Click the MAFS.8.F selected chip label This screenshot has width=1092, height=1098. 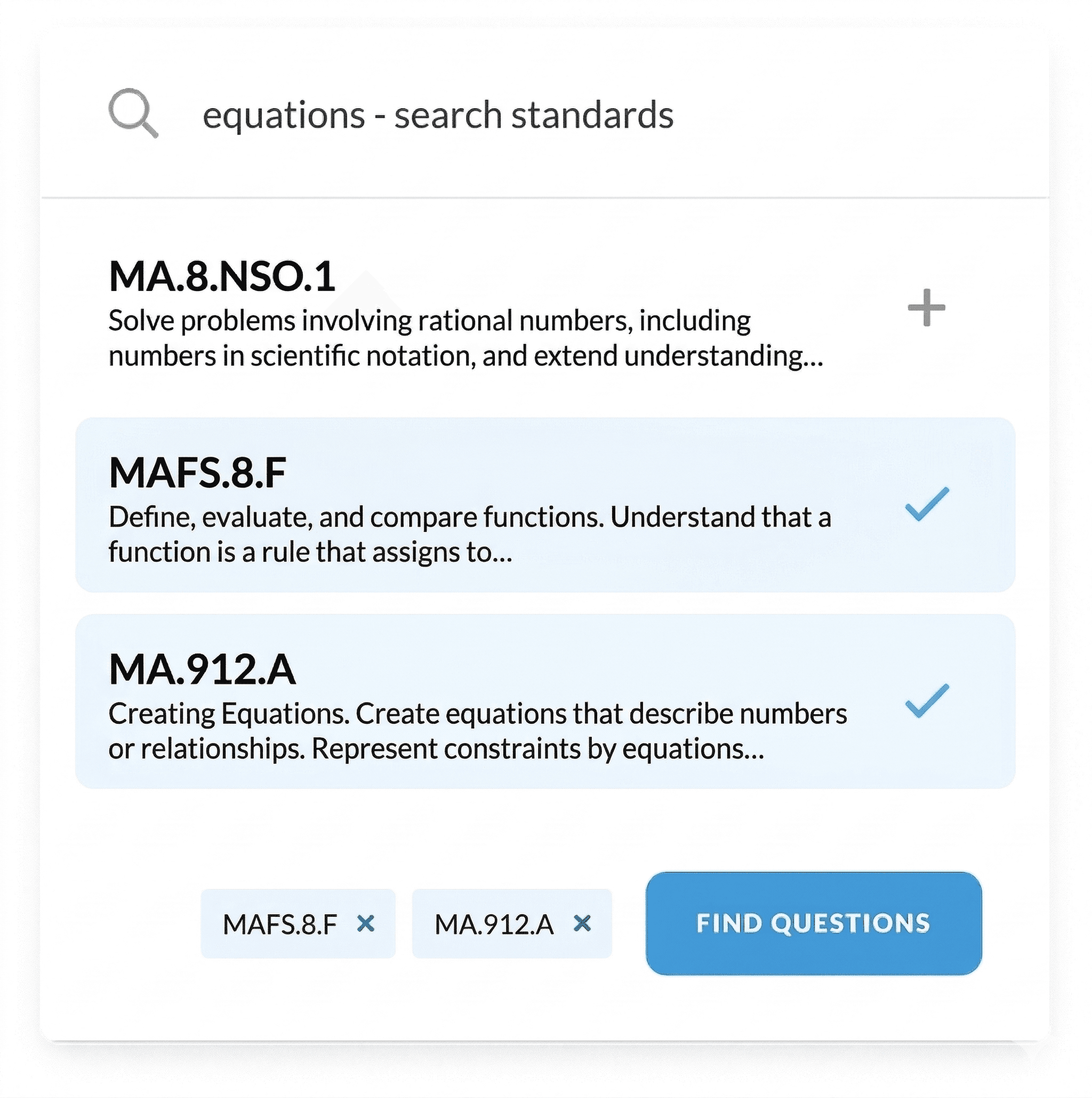pos(280,924)
